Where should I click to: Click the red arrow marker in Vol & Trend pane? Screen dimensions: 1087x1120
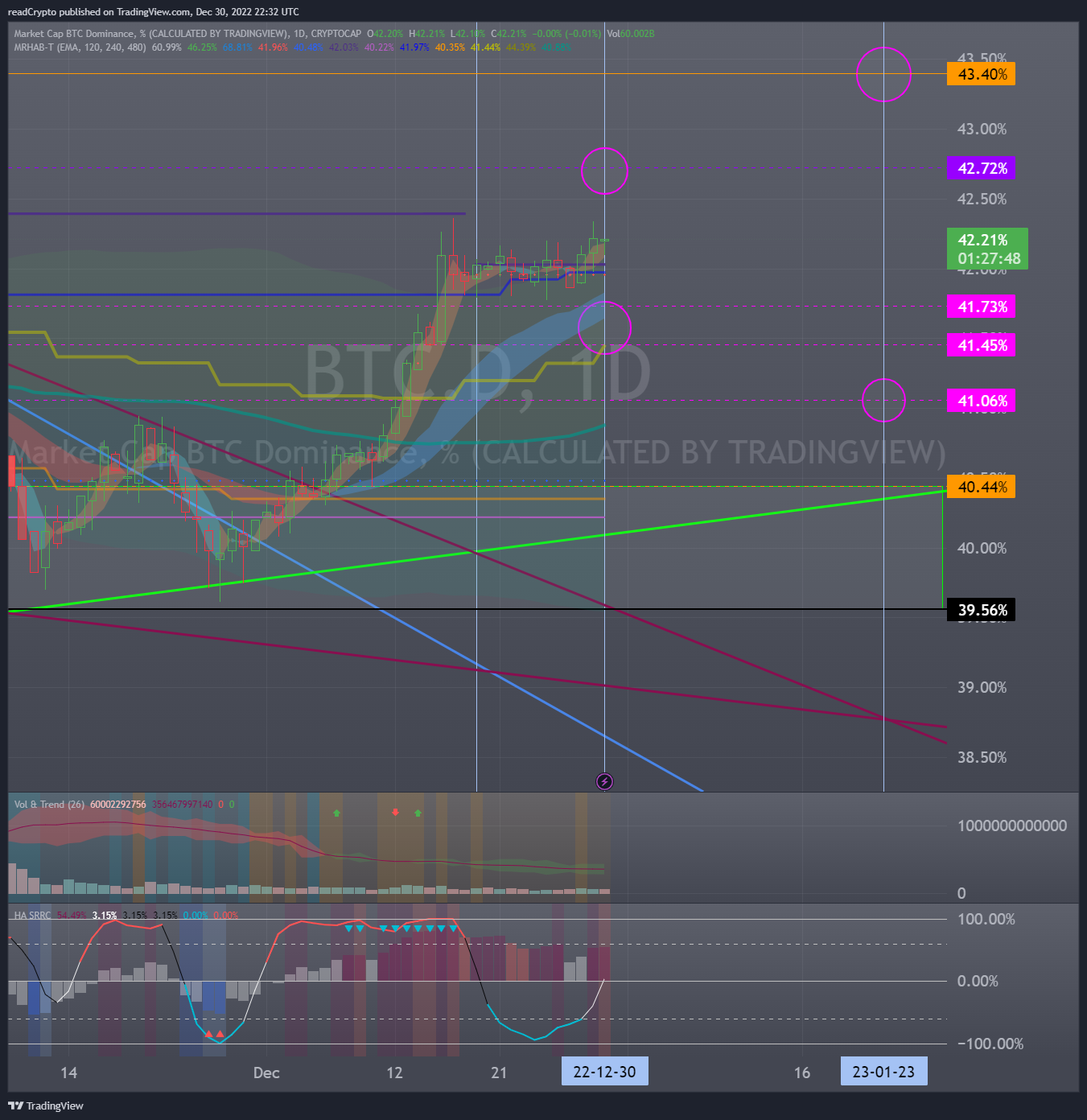click(395, 813)
